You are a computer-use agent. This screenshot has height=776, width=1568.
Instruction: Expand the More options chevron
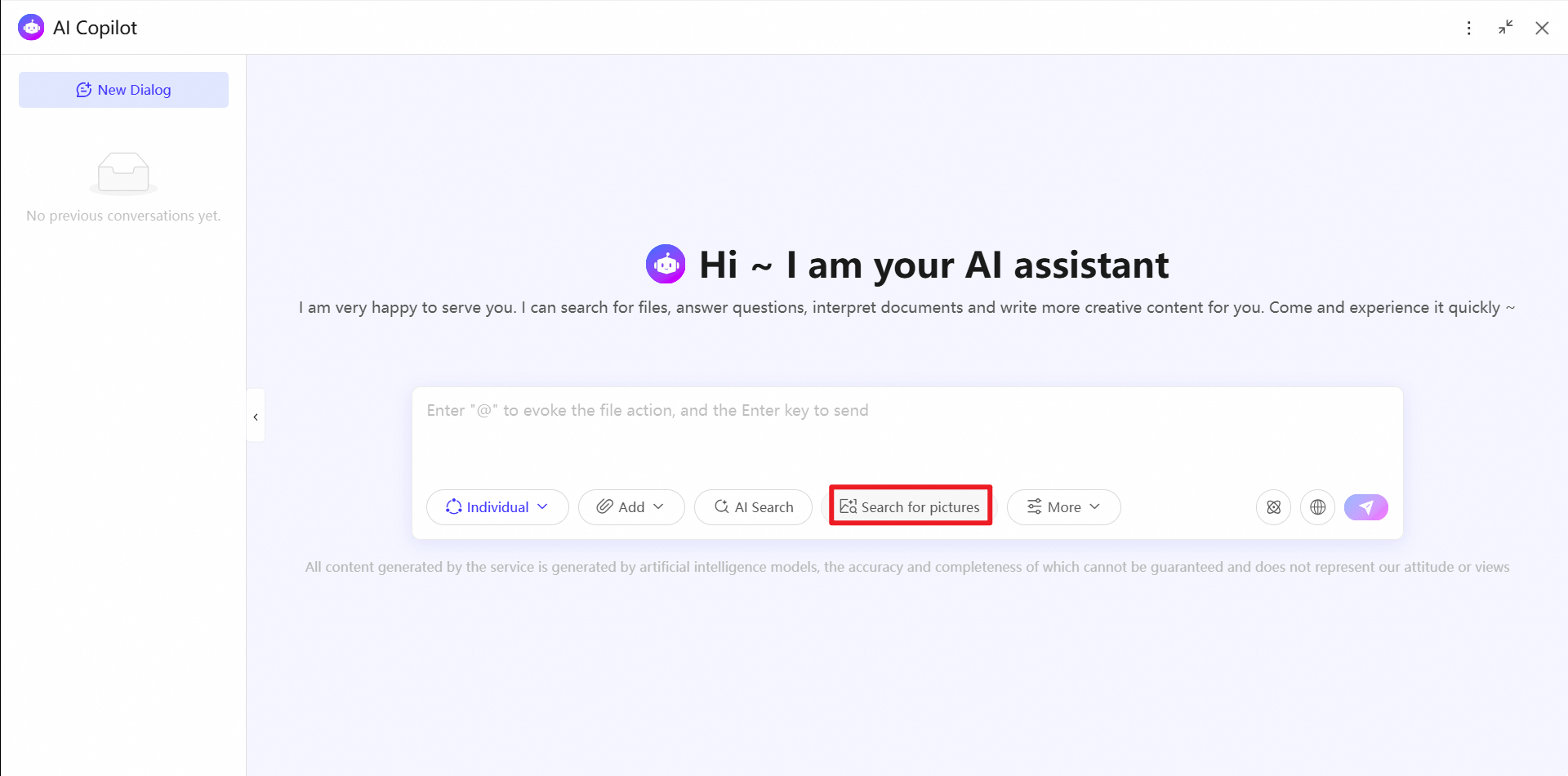(1094, 506)
